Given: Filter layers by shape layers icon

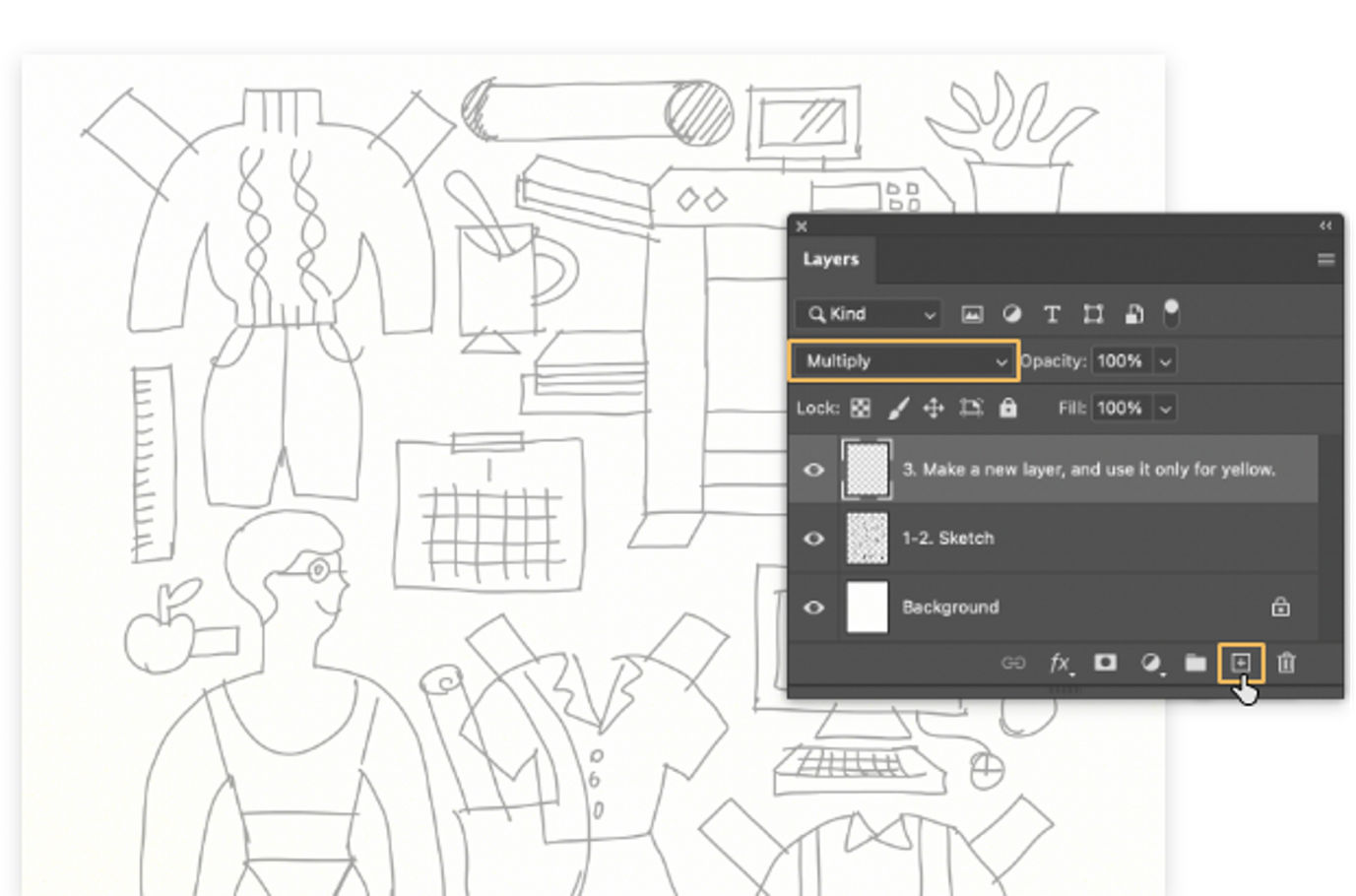Looking at the screenshot, I should pyautogui.click(x=1093, y=314).
